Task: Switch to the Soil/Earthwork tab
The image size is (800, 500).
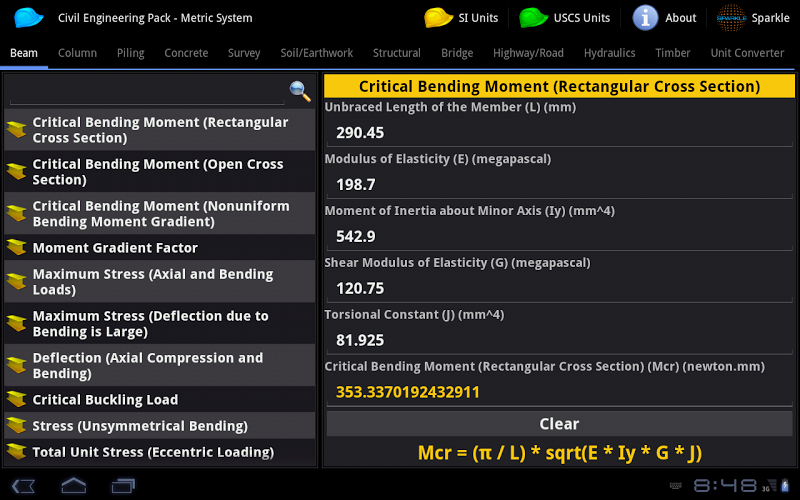Action: (316, 53)
